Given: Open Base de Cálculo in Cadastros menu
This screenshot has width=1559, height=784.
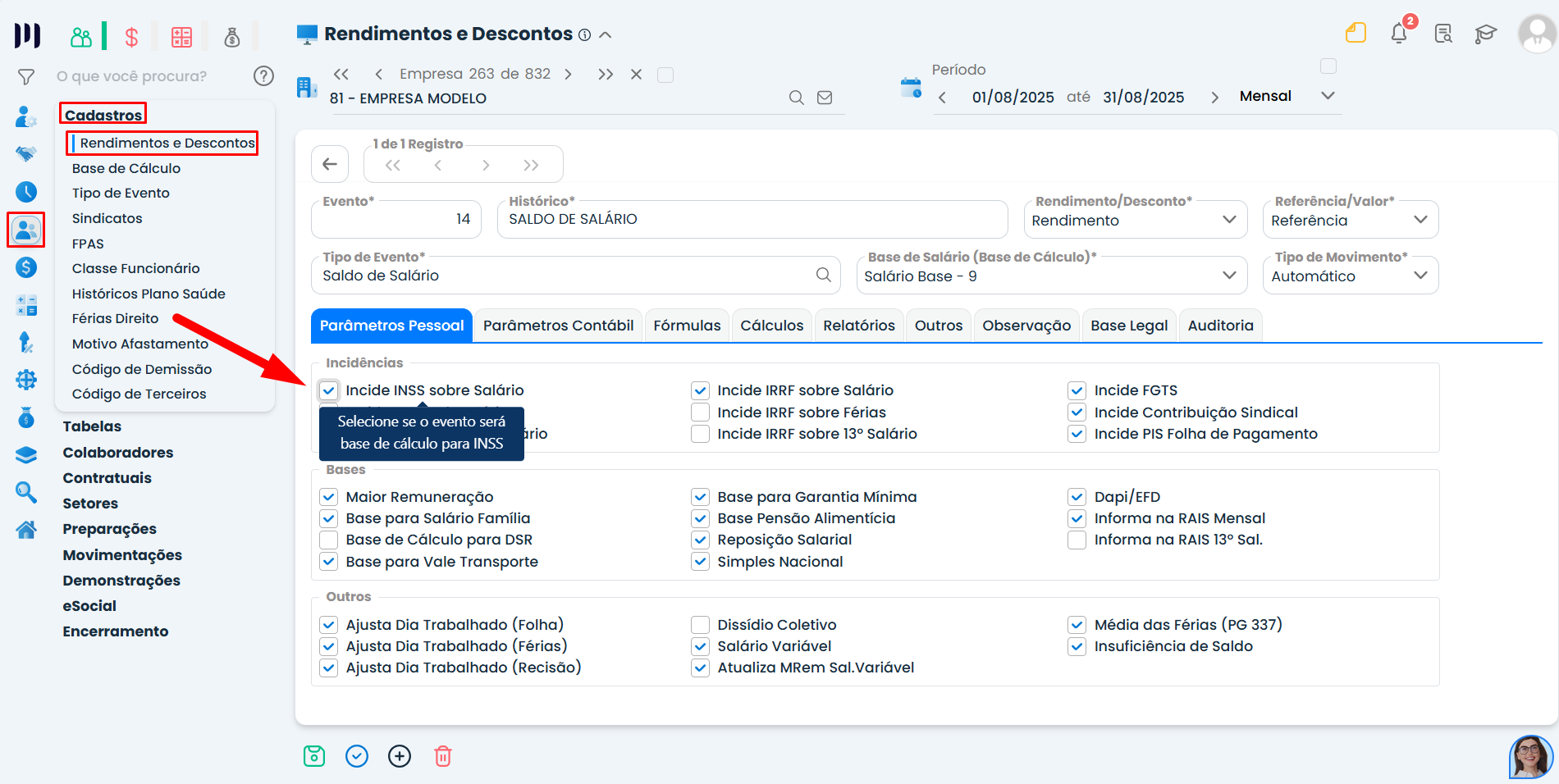Looking at the screenshot, I should pos(126,168).
